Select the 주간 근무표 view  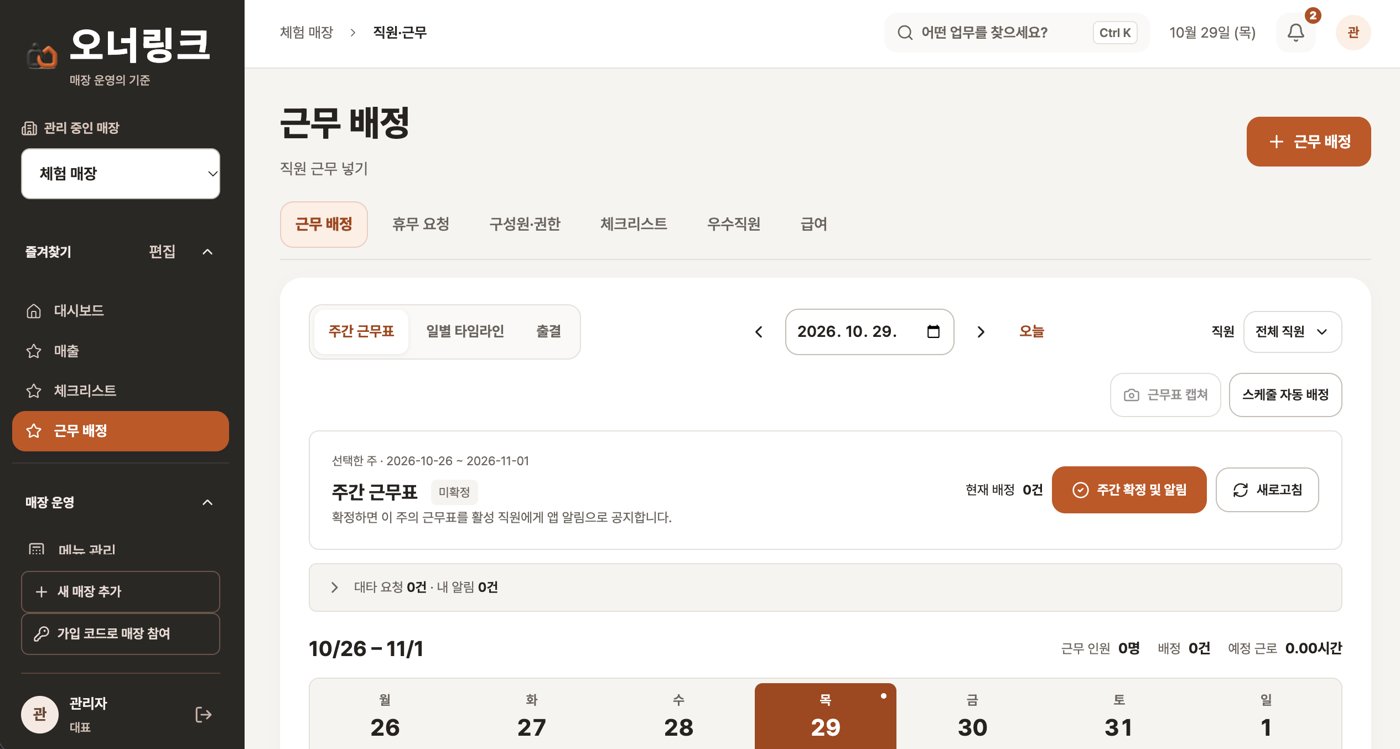(x=361, y=332)
